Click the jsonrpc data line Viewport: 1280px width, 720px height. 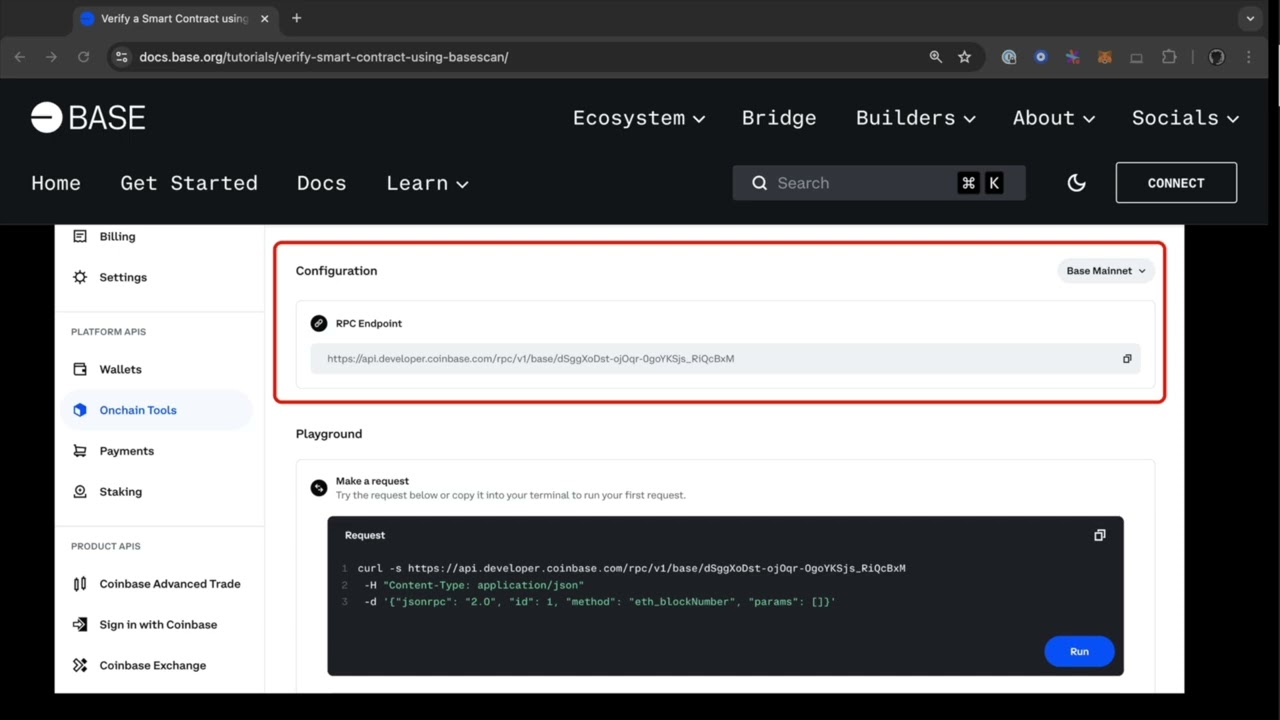click(x=600, y=602)
